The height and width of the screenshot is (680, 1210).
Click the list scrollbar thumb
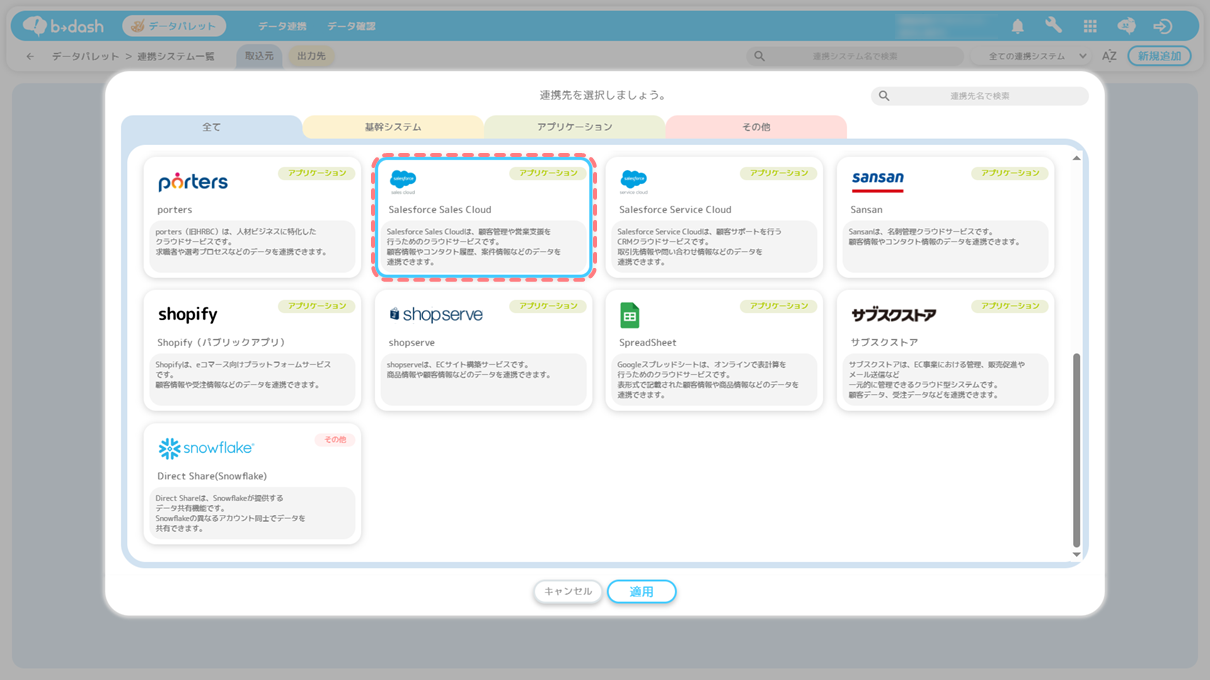pos(1076,450)
